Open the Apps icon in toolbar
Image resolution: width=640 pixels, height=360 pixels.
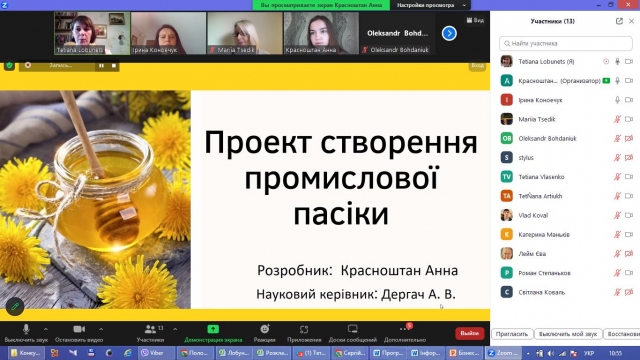[304, 329]
